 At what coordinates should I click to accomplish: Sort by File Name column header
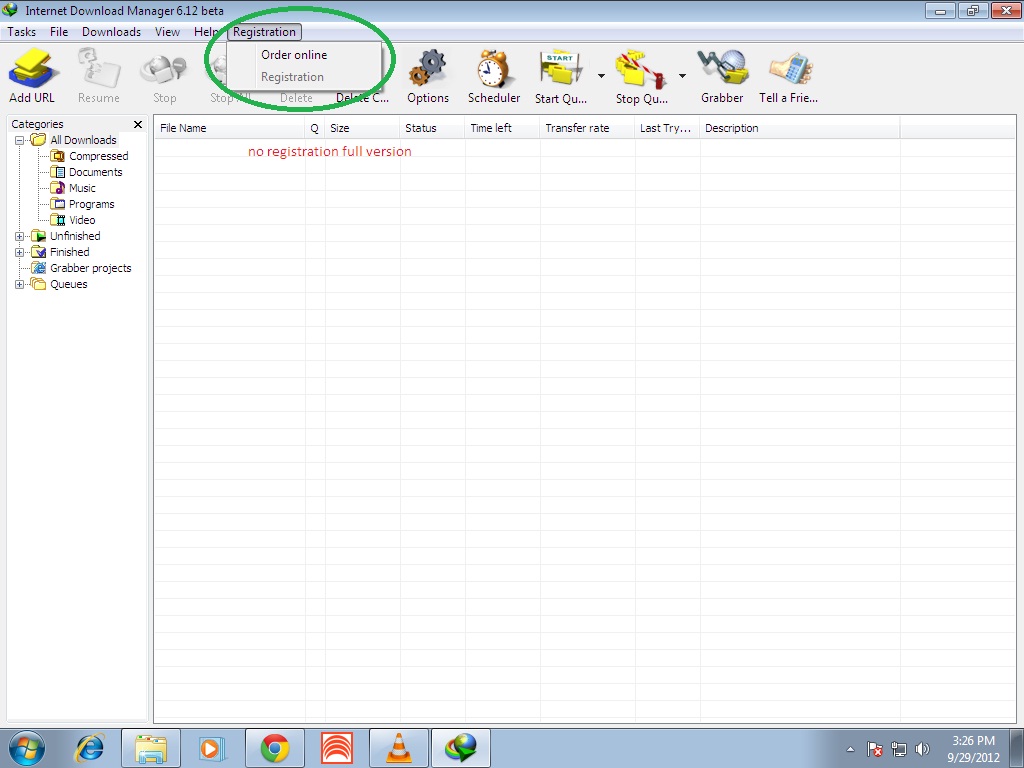pyautogui.click(x=229, y=128)
